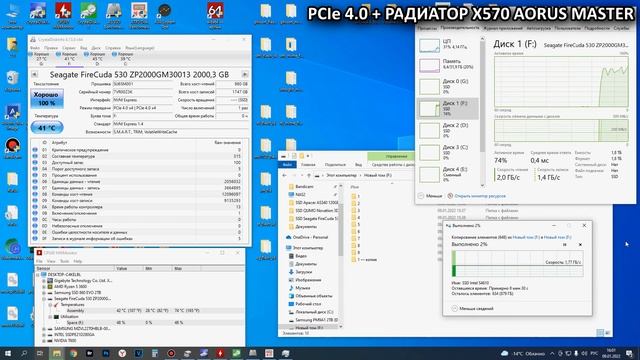Collapse the DESKTOP-C4KELBL node in HWMonitor
Viewport: 640px width, 360px height.
[x=38, y=275]
